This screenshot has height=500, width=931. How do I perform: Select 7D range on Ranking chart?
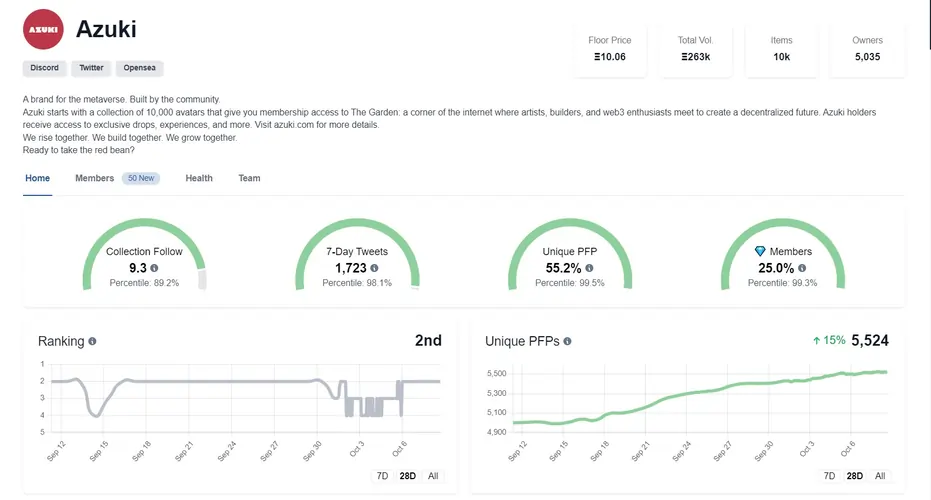[x=382, y=476]
